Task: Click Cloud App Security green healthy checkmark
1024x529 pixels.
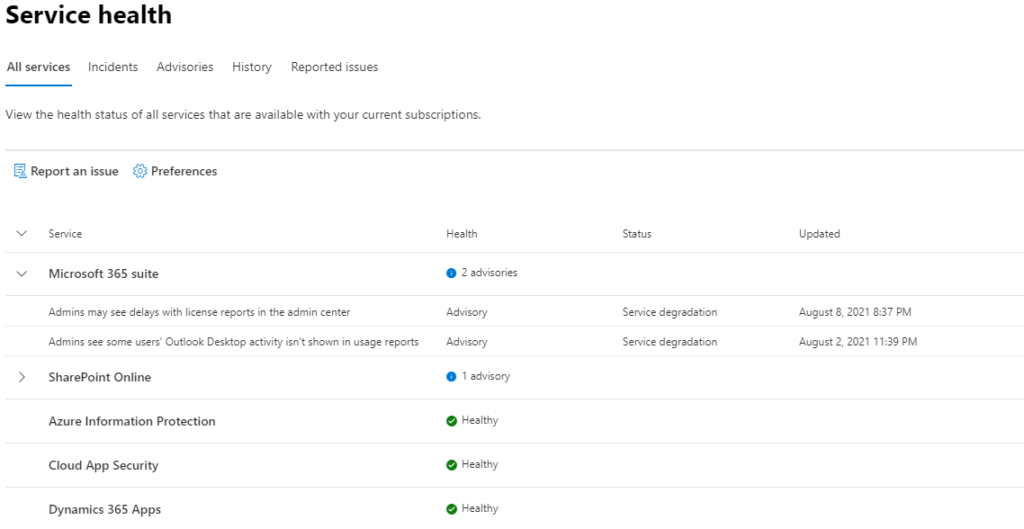Action: coord(451,465)
